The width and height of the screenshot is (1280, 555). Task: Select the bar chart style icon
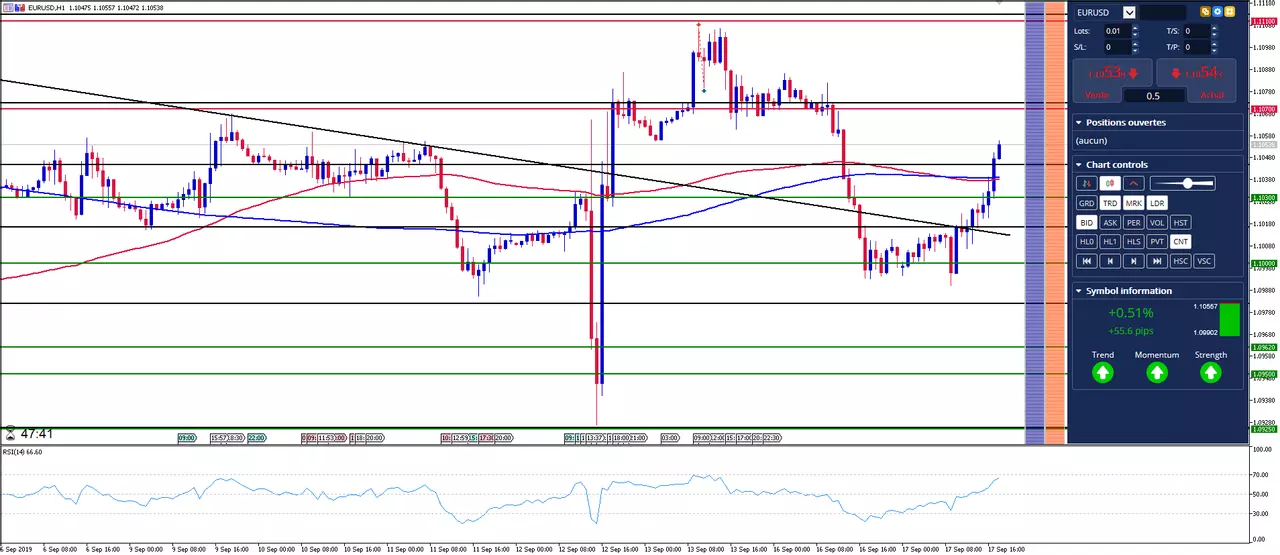click(x=1087, y=183)
